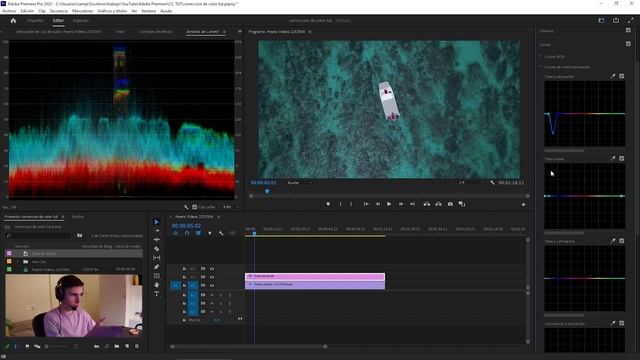Open Lumetri scopes panel menu
The width and height of the screenshot is (640, 360).
click(224, 32)
